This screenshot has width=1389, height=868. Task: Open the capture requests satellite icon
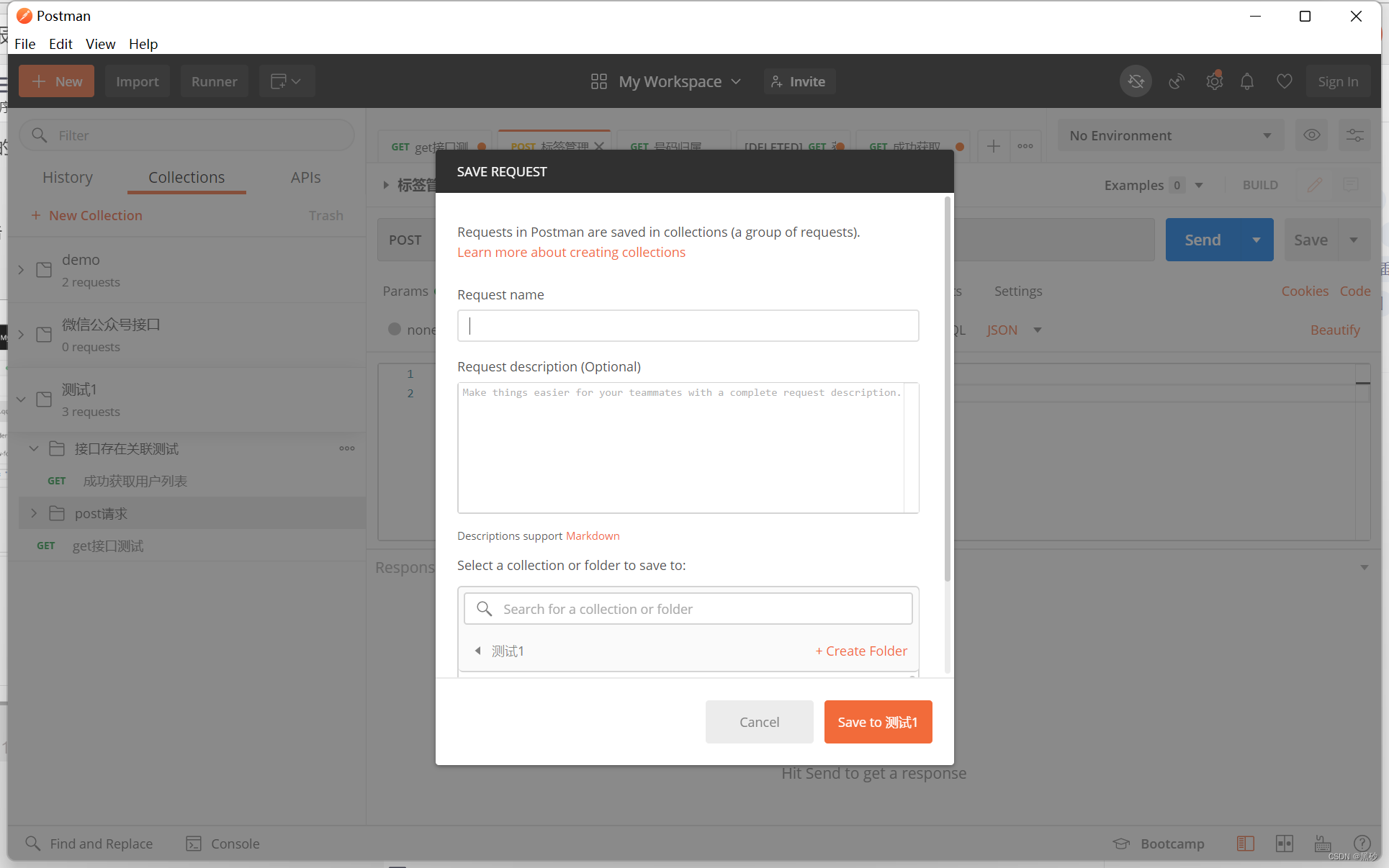(1177, 81)
